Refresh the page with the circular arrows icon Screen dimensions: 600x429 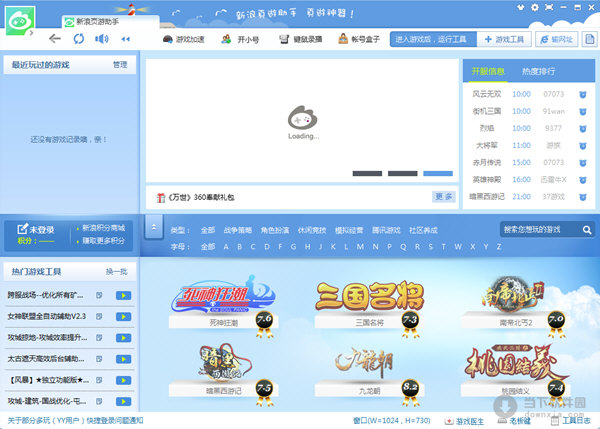click(78, 39)
